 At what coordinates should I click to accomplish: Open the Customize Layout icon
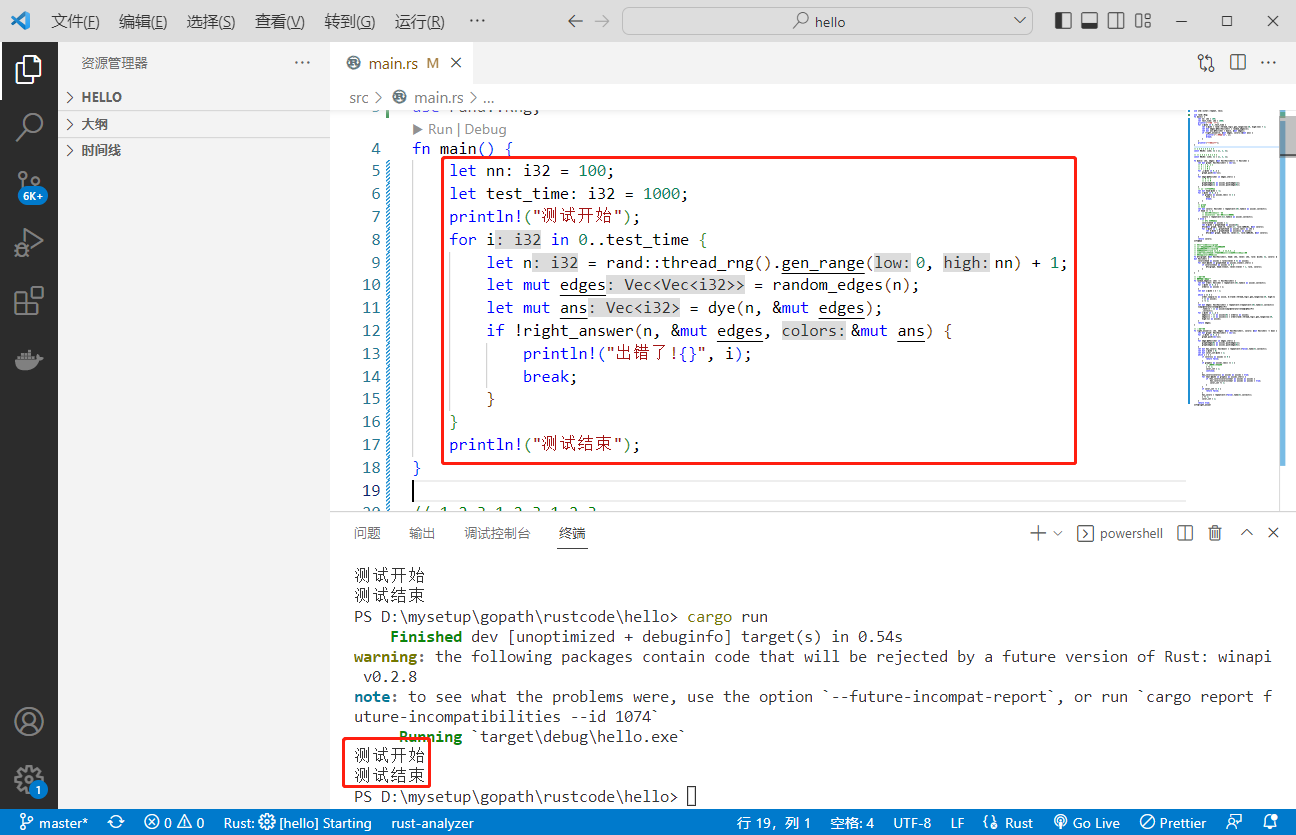click(x=1143, y=21)
